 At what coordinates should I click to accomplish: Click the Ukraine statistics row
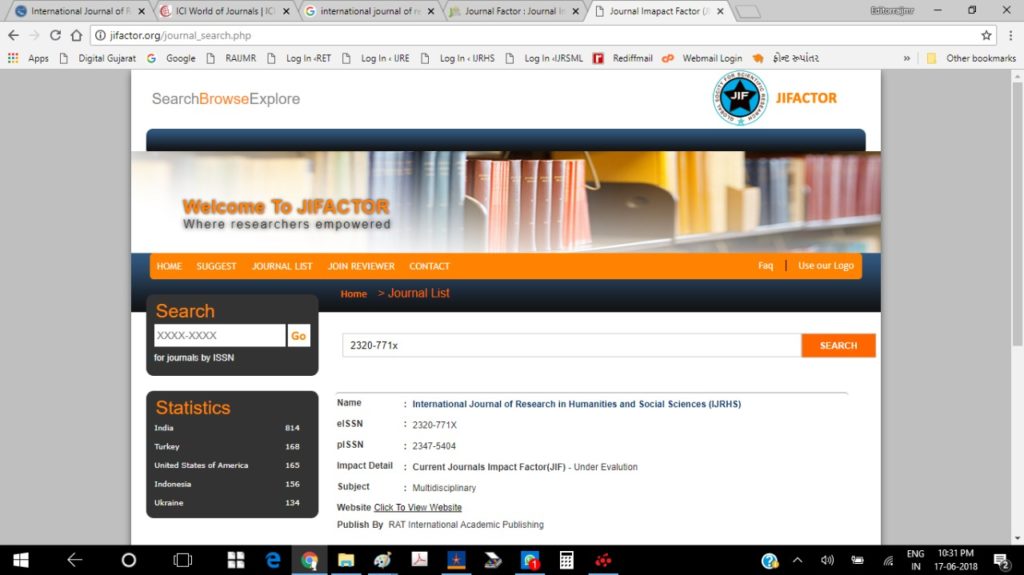click(x=227, y=503)
